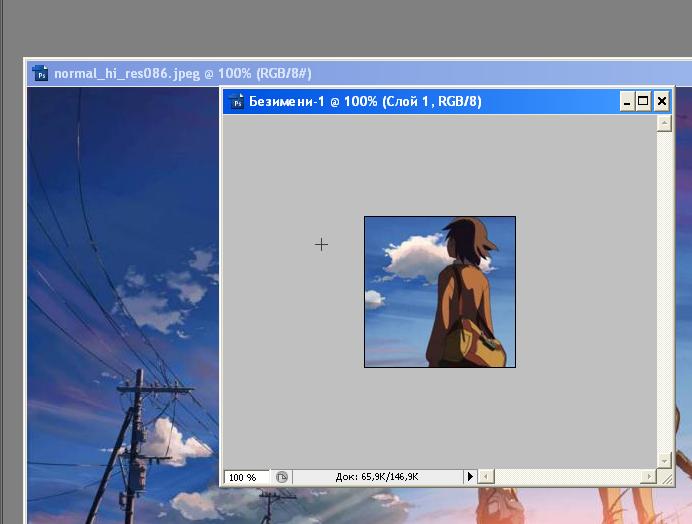The image size is (692, 524).
Task: Open the status bar info options arrow
Action: point(470,477)
